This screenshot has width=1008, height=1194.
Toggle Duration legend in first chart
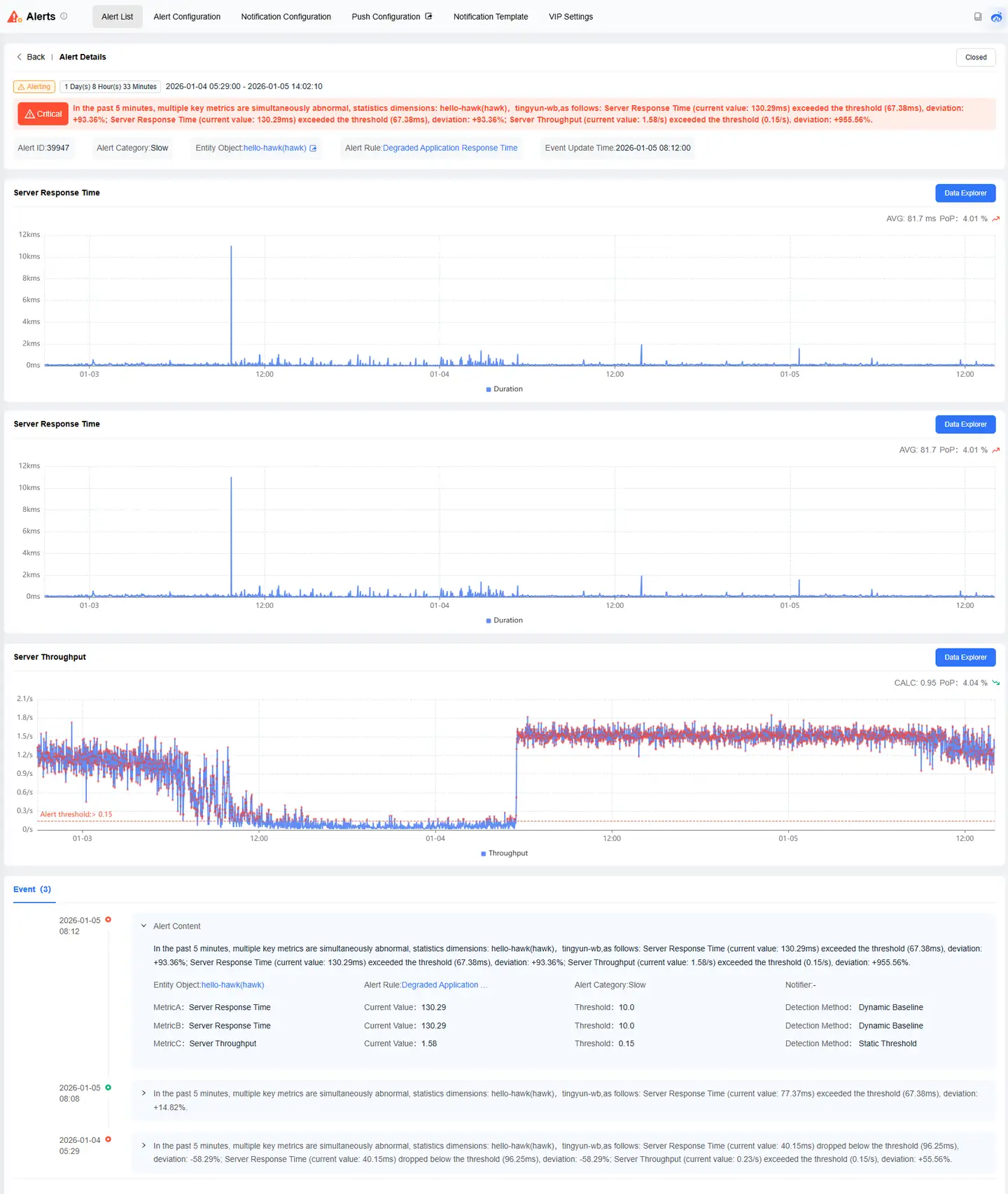click(504, 389)
